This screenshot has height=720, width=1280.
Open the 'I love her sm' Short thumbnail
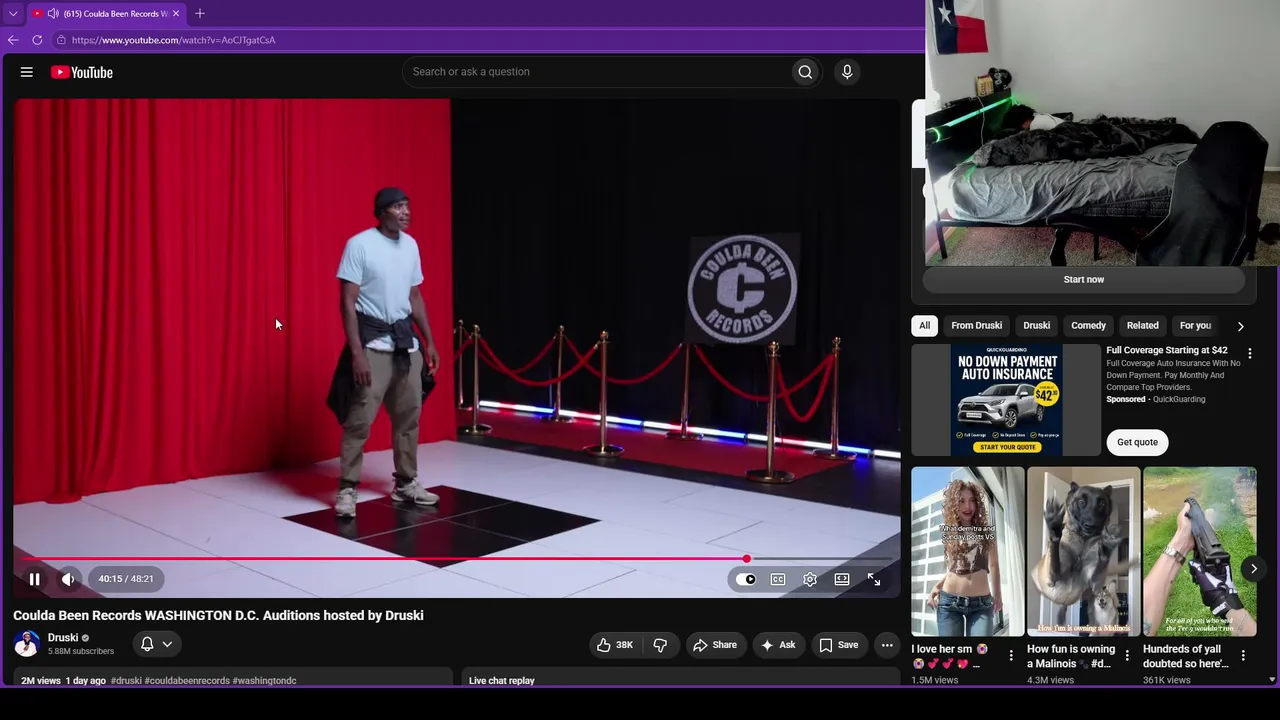tap(968, 551)
